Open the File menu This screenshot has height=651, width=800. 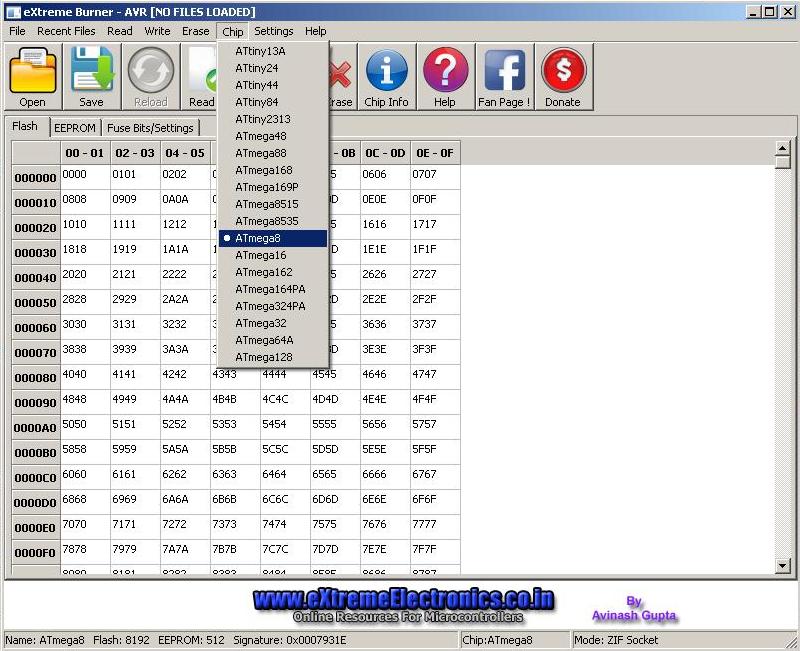coord(17,31)
